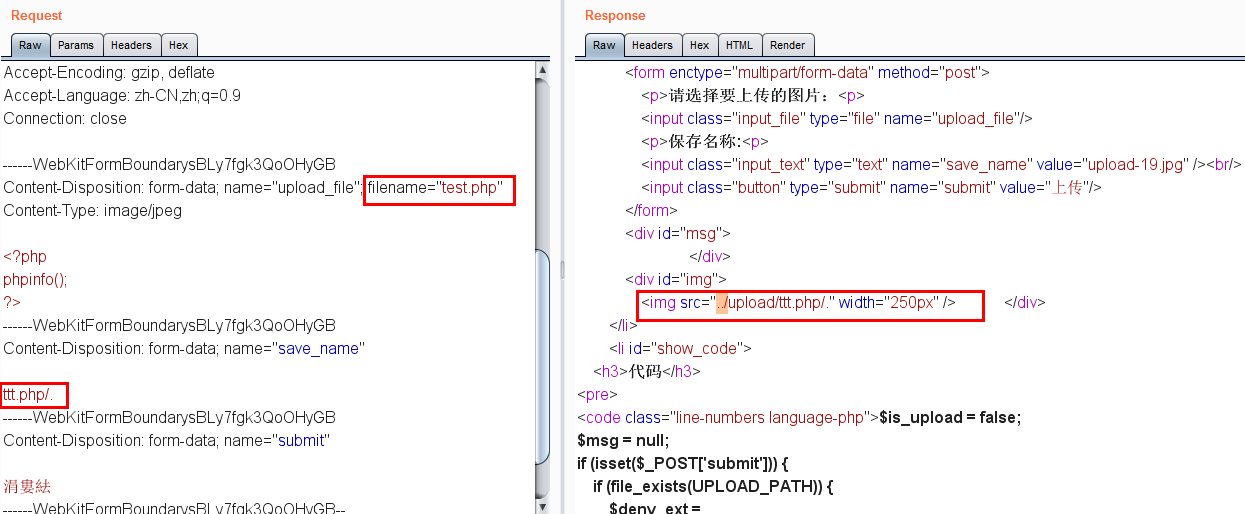This screenshot has width=1245, height=514.
Task: Open the Request Hex tab
Action: (x=178, y=45)
